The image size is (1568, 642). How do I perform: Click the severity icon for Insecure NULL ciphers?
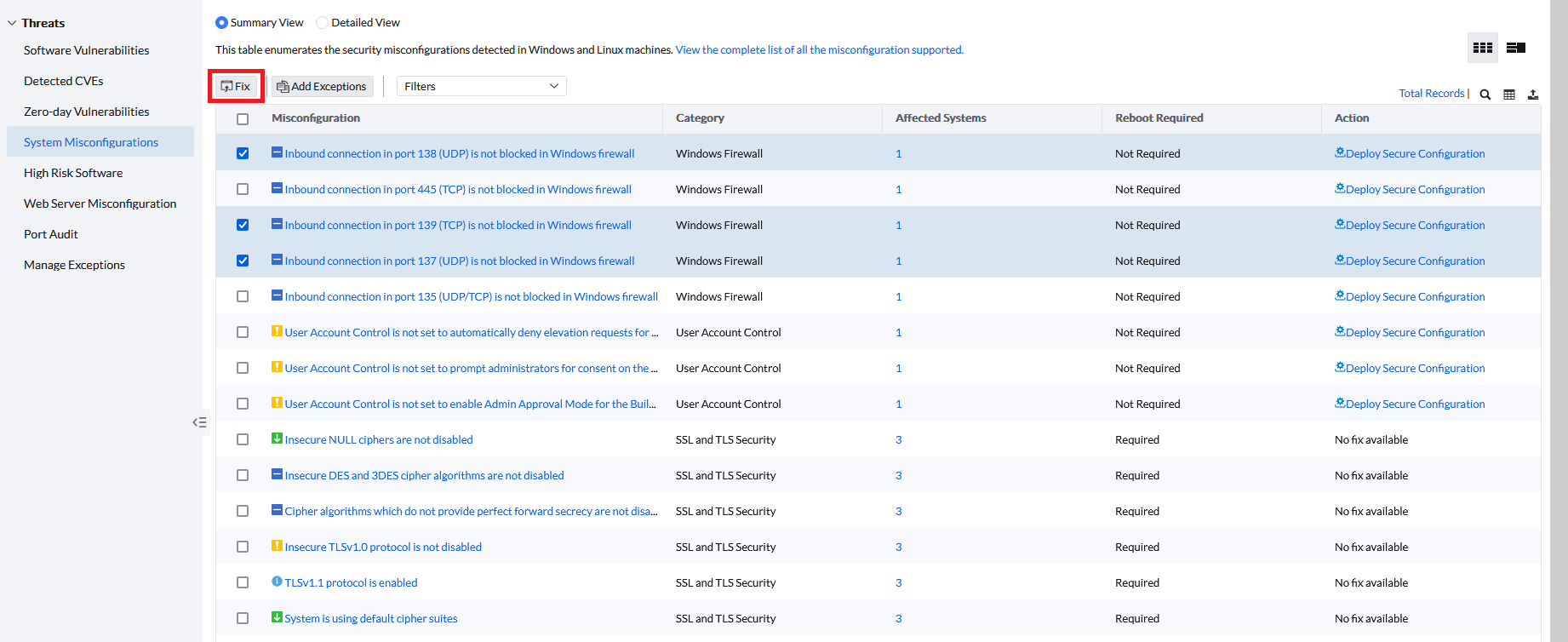[x=277, y=439]
